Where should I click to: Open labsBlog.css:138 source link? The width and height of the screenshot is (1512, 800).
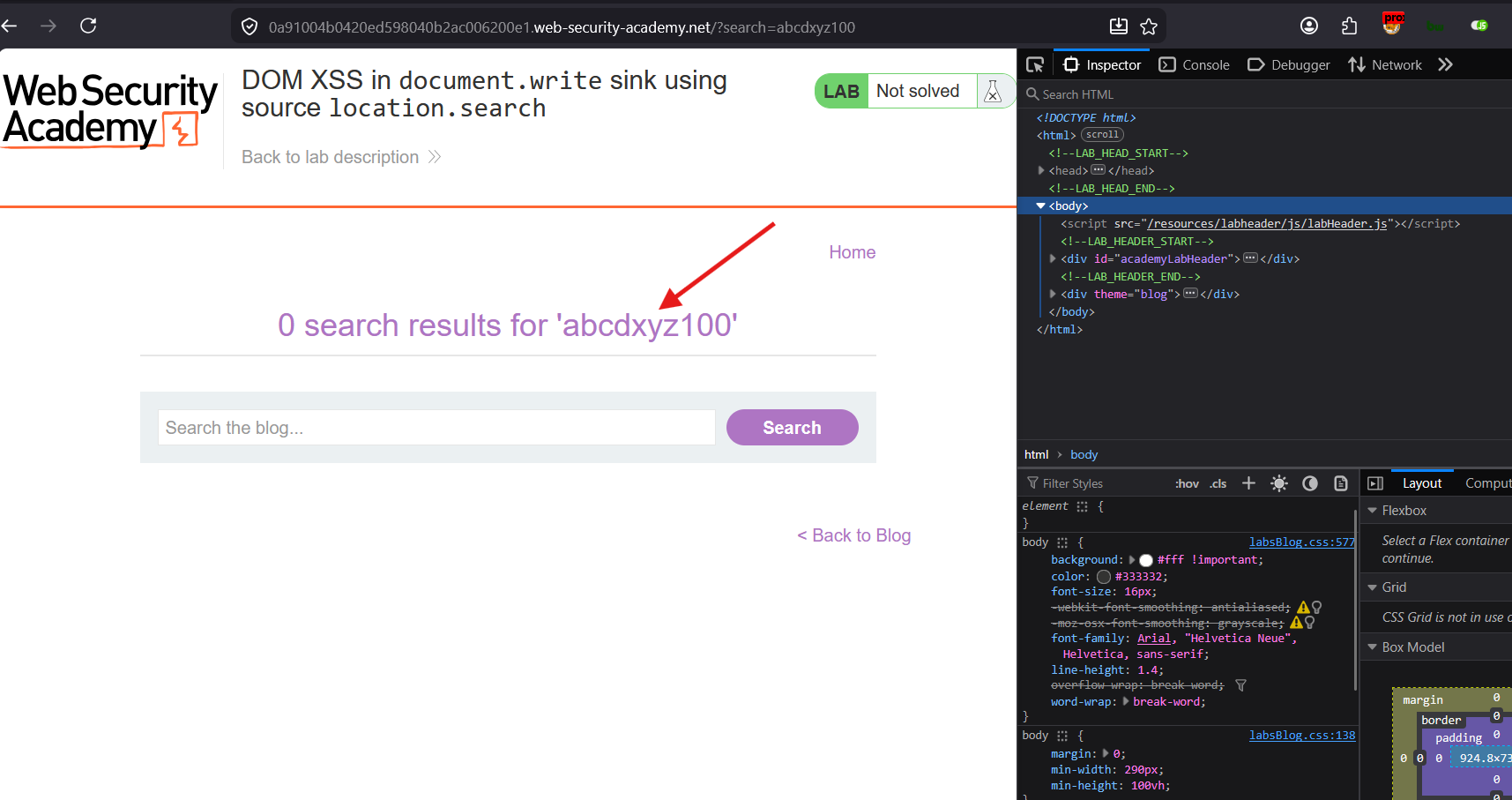tap(1302, 736)
